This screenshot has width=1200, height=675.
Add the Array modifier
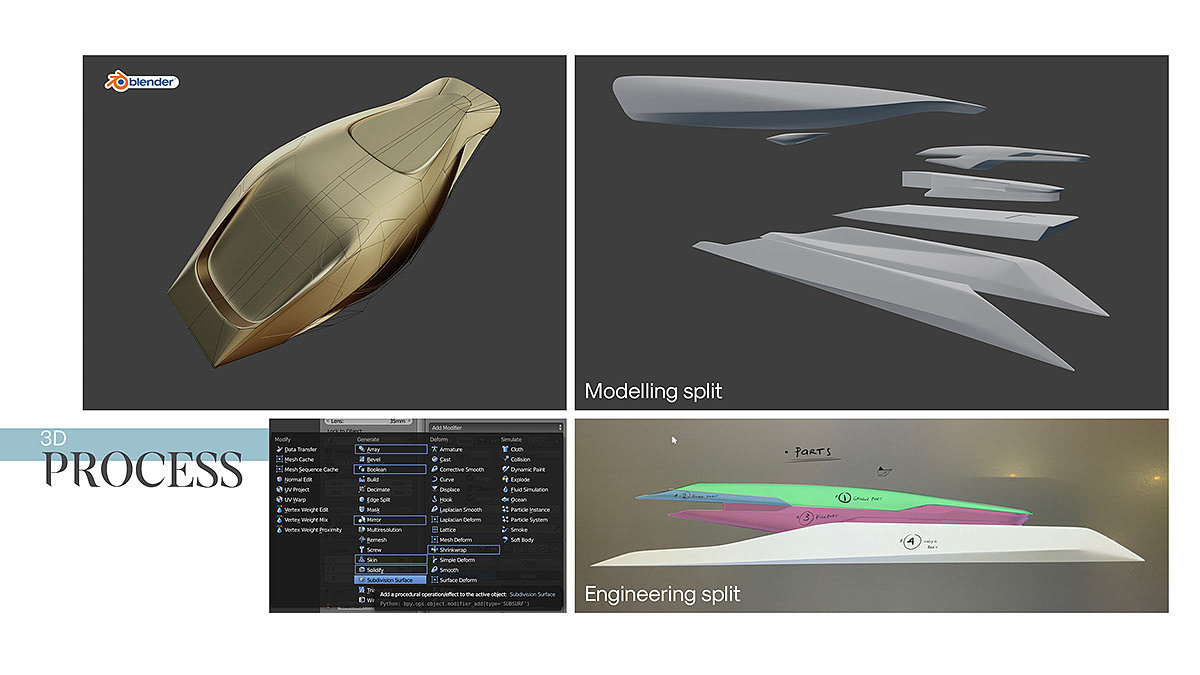tap(390, 449)
